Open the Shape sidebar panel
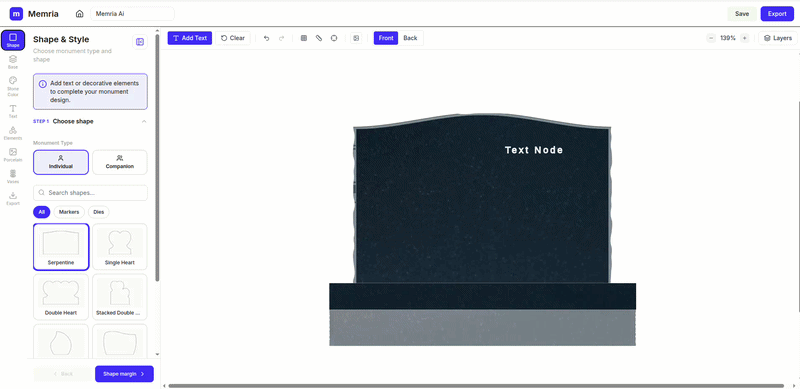Image resolution: width=800 pixels, height=389 pixels. click(13, 40)
